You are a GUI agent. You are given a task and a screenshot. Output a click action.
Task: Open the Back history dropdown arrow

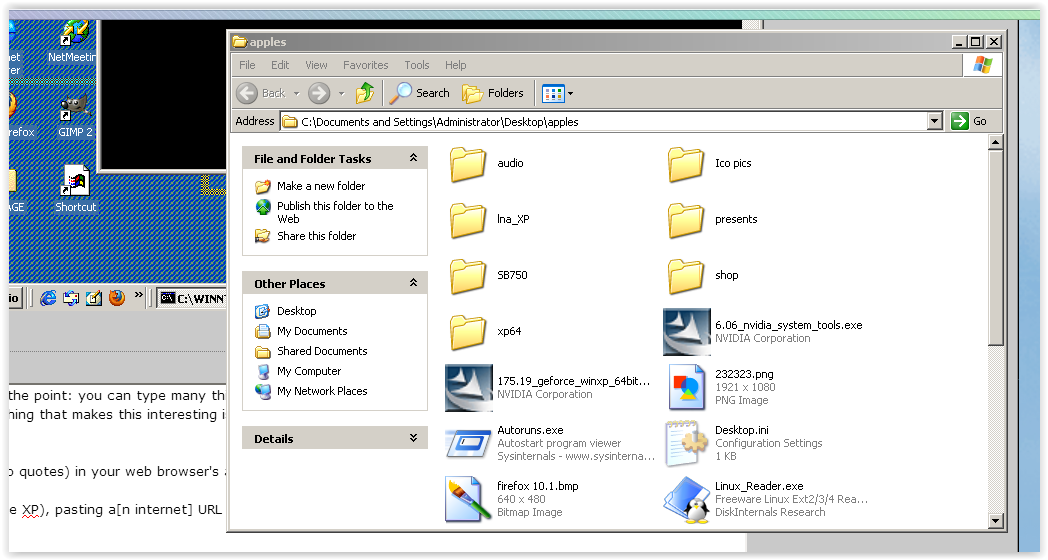point(296,94)
